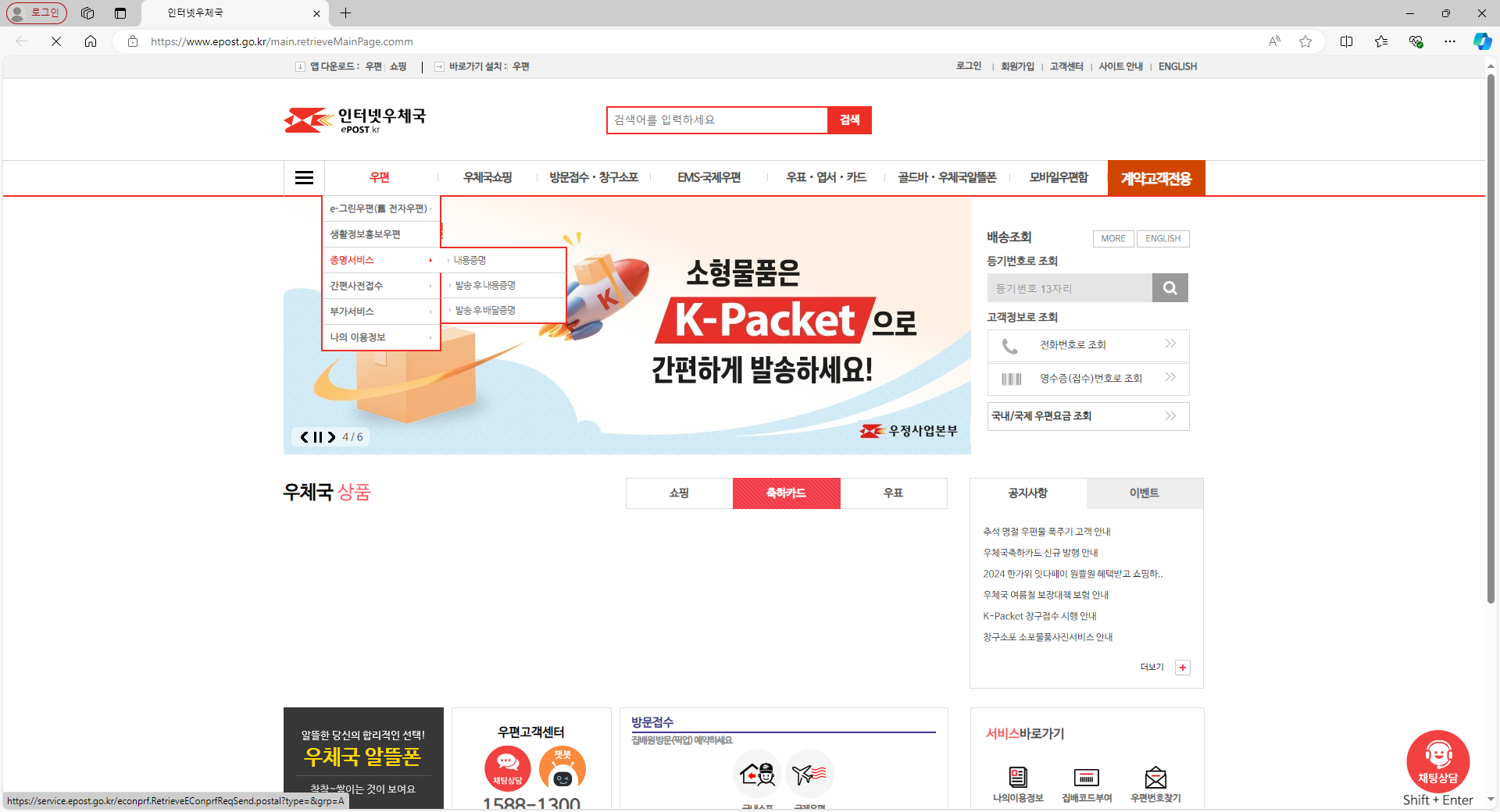Viewport: 1500px width, 812px height.
Task: Open EMS·국제우편 main menu
Action: click(709, 178)
